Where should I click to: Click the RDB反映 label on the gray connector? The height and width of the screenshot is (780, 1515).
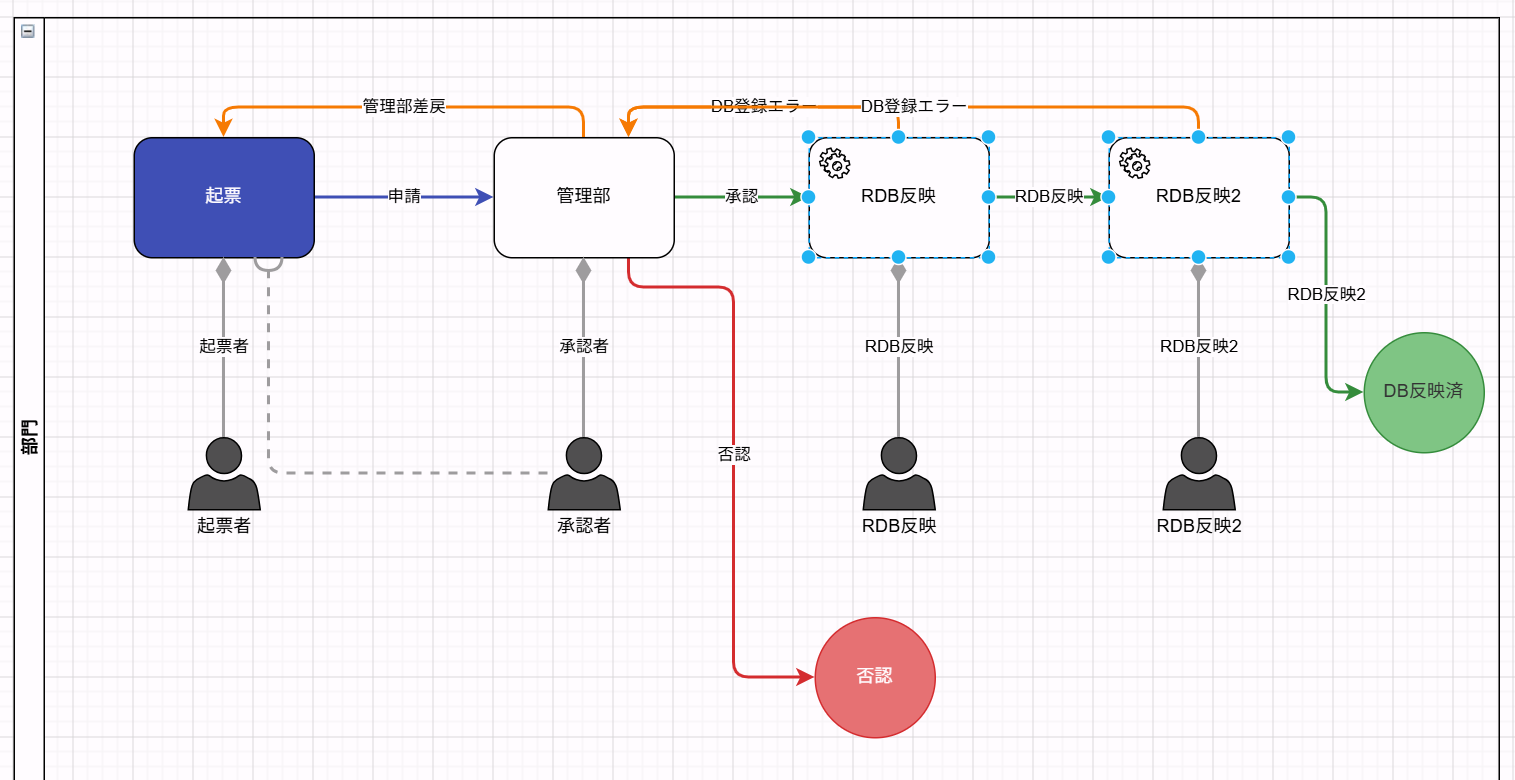899,347
